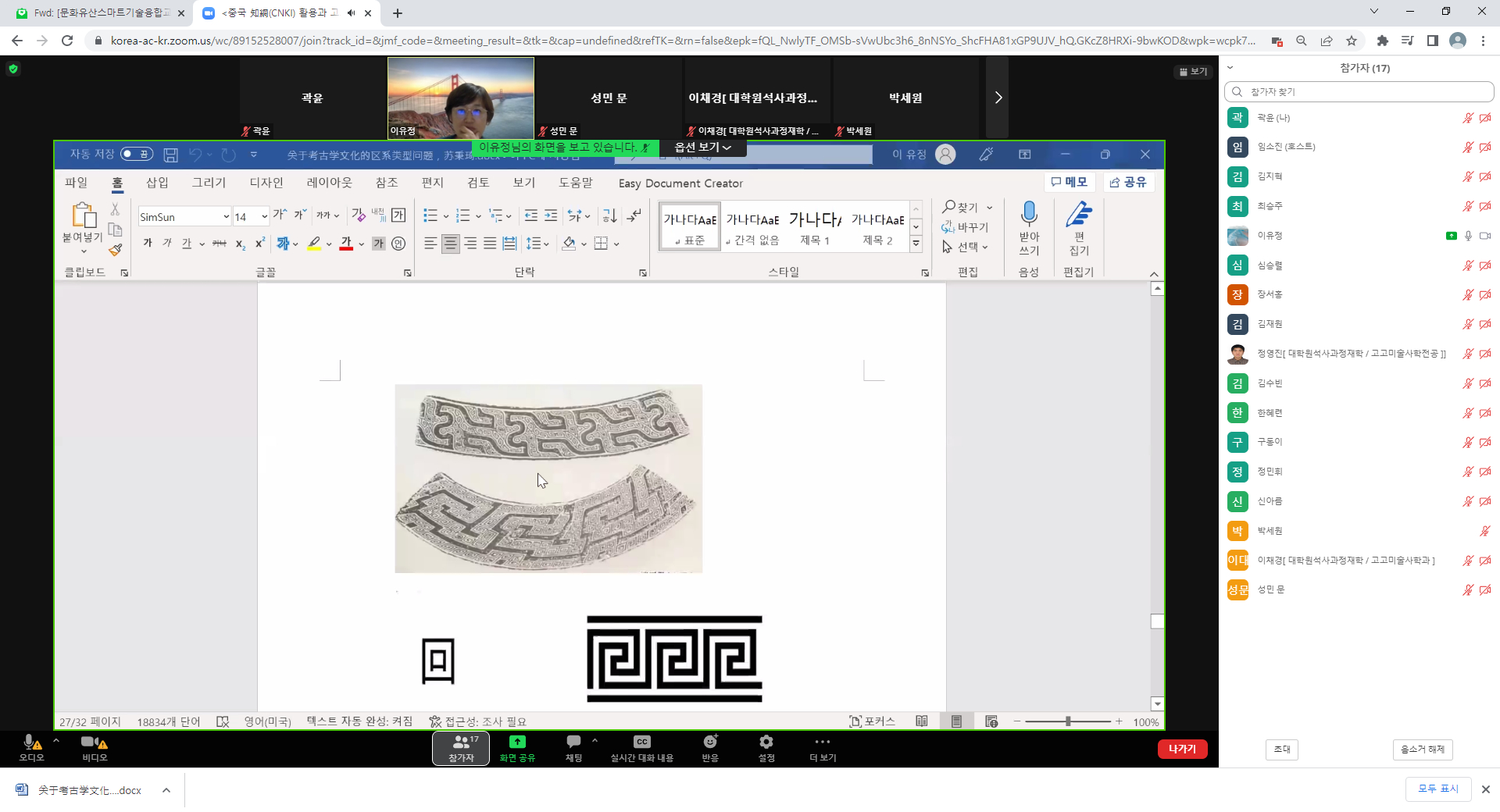This screenshot has width=1500, height=812.
Task: Open the 설정 settings gear icon
Action: click(x=766, y=742)
